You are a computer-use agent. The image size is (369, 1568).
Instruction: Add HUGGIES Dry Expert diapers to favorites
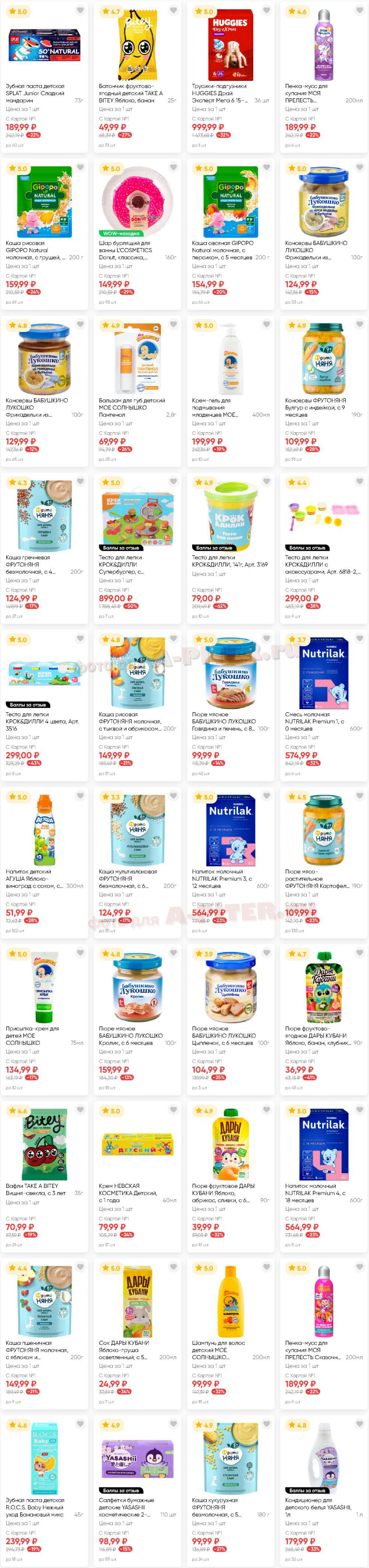pos(266,10)
